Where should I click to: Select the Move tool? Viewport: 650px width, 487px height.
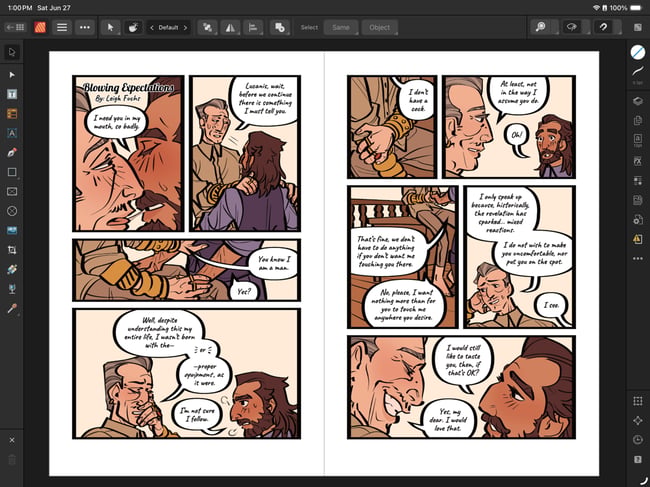tap(12, 52)
